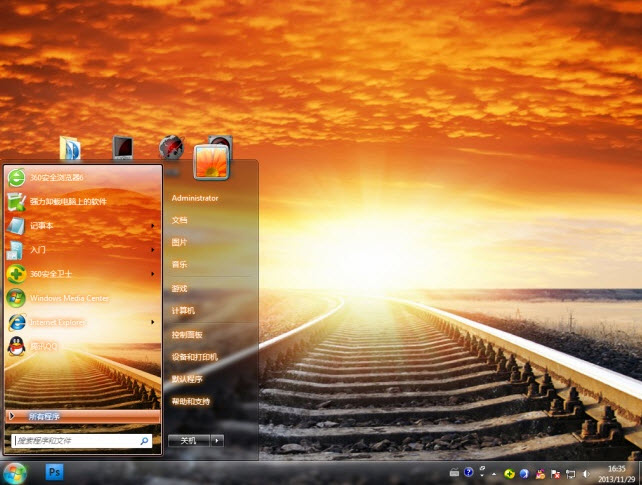Open 游戏 (Games) folder
The width and height of the screenshot is (642, 485).
tap(179, 289)
